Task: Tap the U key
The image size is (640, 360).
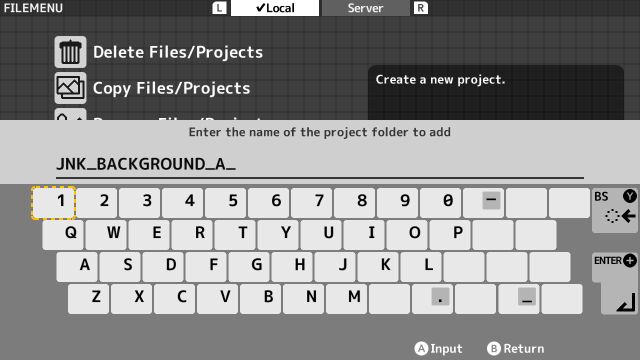Action: click(x=321, y=235)
